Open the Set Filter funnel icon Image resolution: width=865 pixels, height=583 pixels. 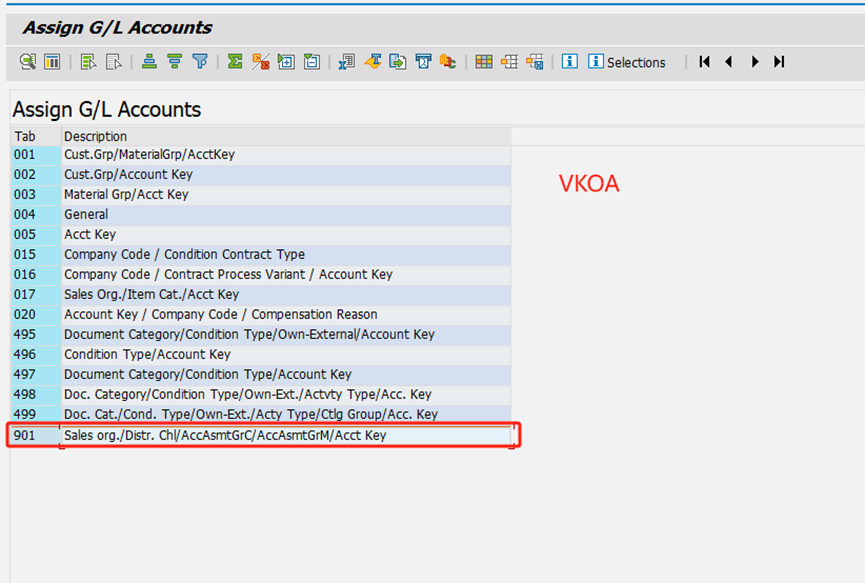coord(200,62)
